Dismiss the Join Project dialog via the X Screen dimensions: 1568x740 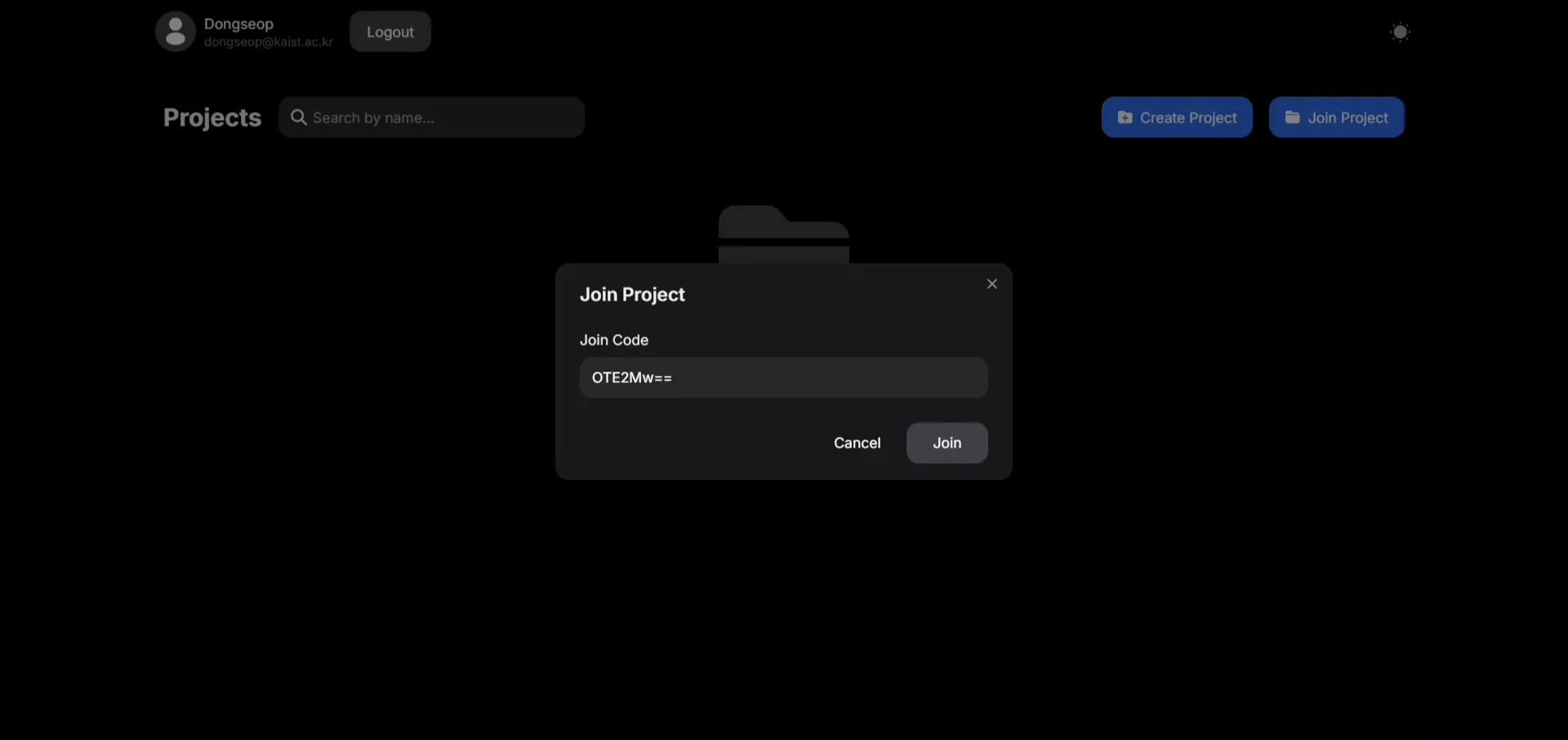click(x=991, y=283)
